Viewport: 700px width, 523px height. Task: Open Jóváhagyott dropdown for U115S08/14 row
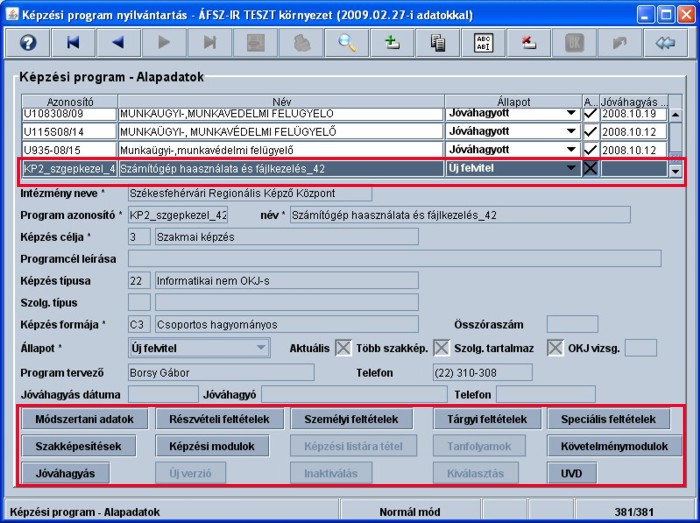pyautogui.click(x=571, y=132)
